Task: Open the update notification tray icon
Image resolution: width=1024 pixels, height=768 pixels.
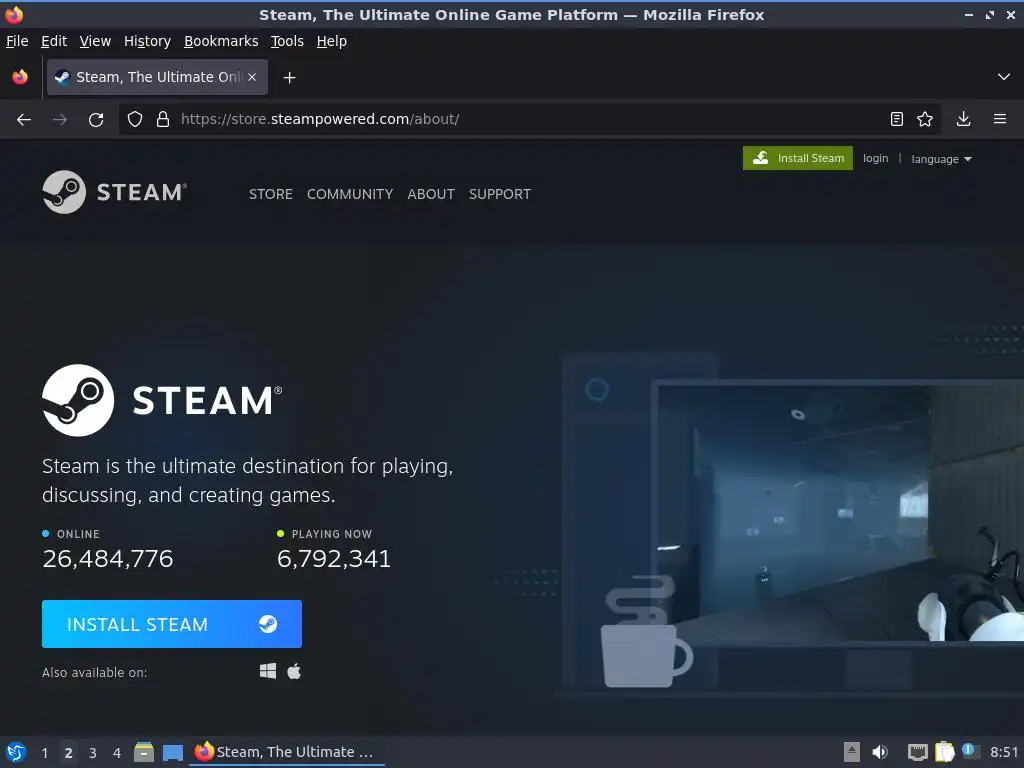Action: (x=970, y=751)
